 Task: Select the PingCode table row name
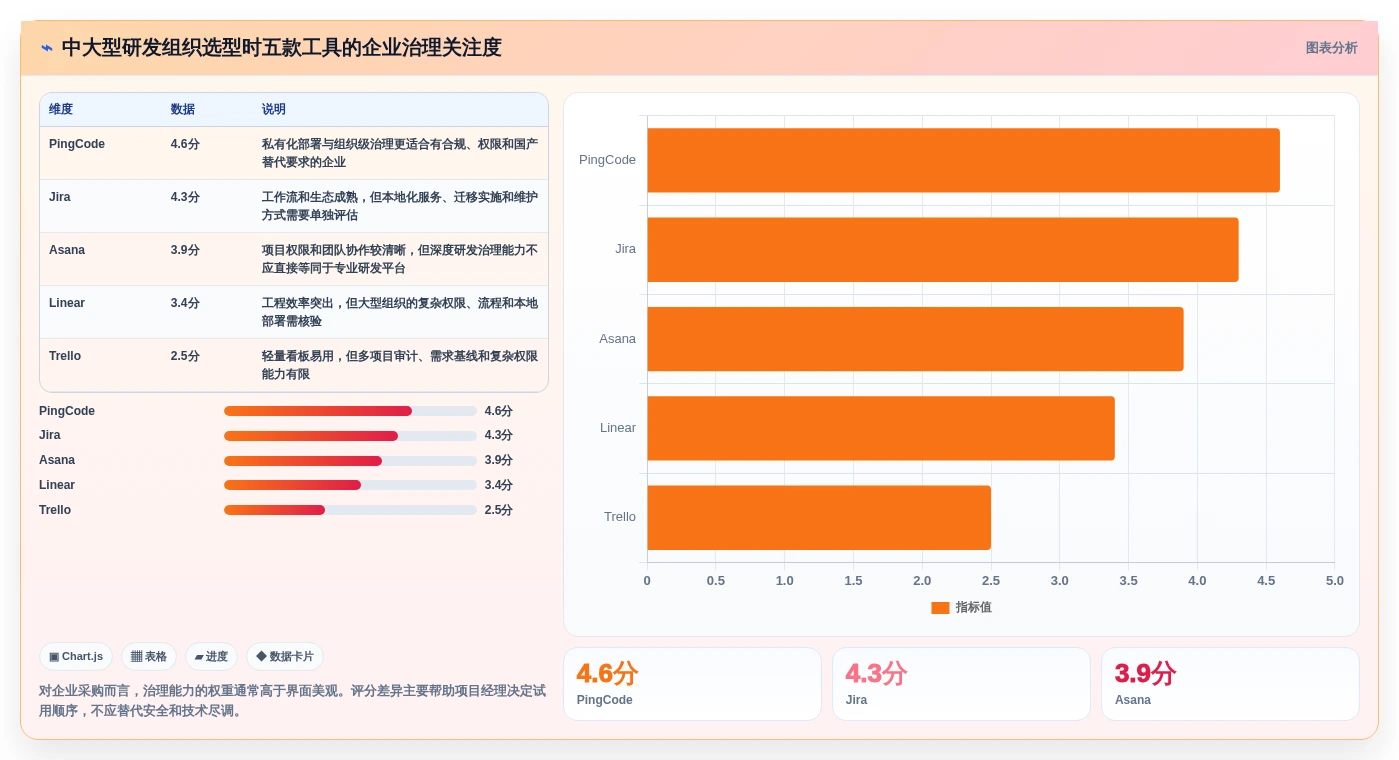coord(77,144)
